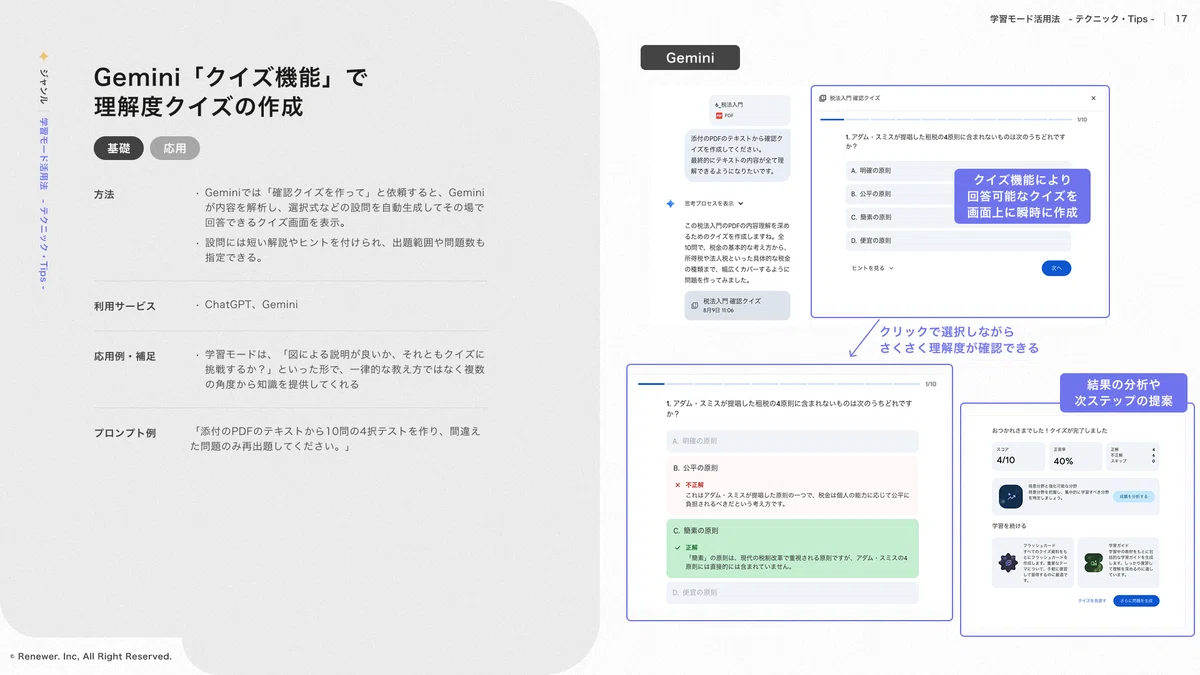Click the progress bar in the answered quiz panel
Screen dimensions: 1200x675
(777, 383)
